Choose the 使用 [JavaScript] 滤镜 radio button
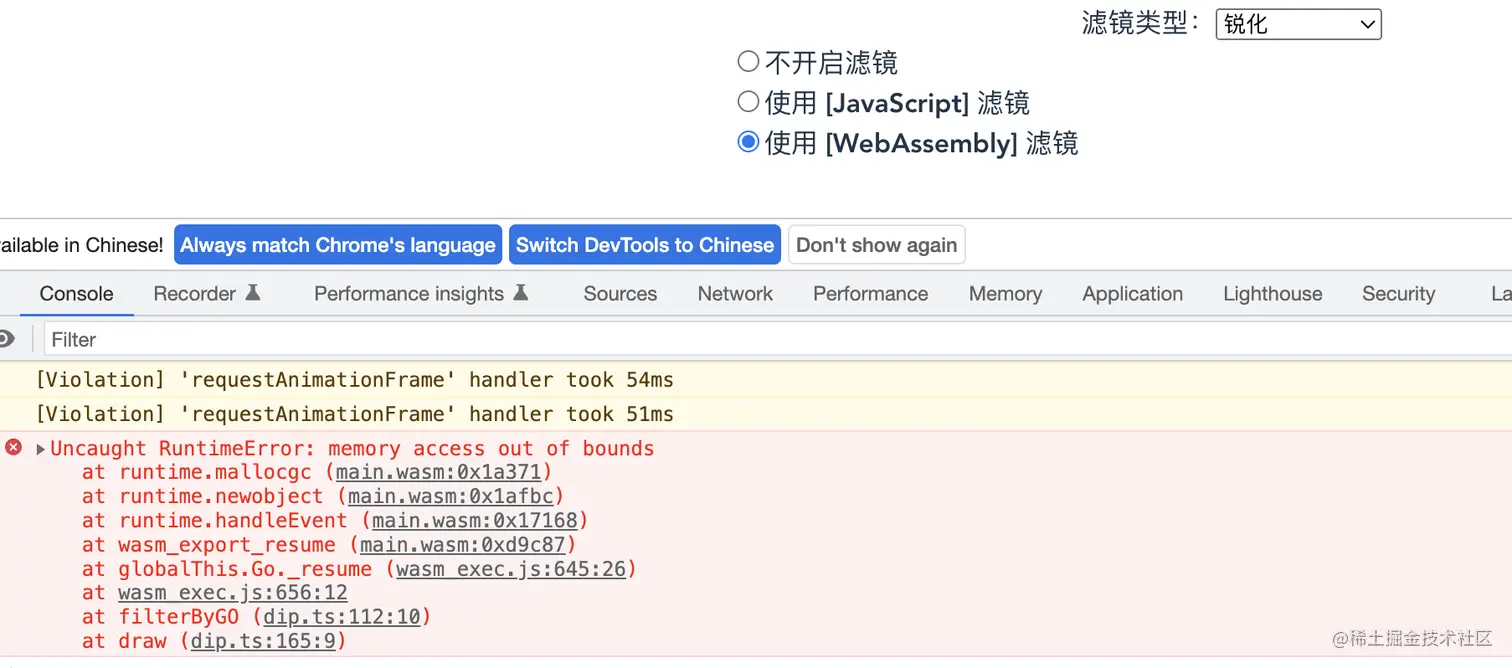The image size is (1512, 668). pos(748,102)
